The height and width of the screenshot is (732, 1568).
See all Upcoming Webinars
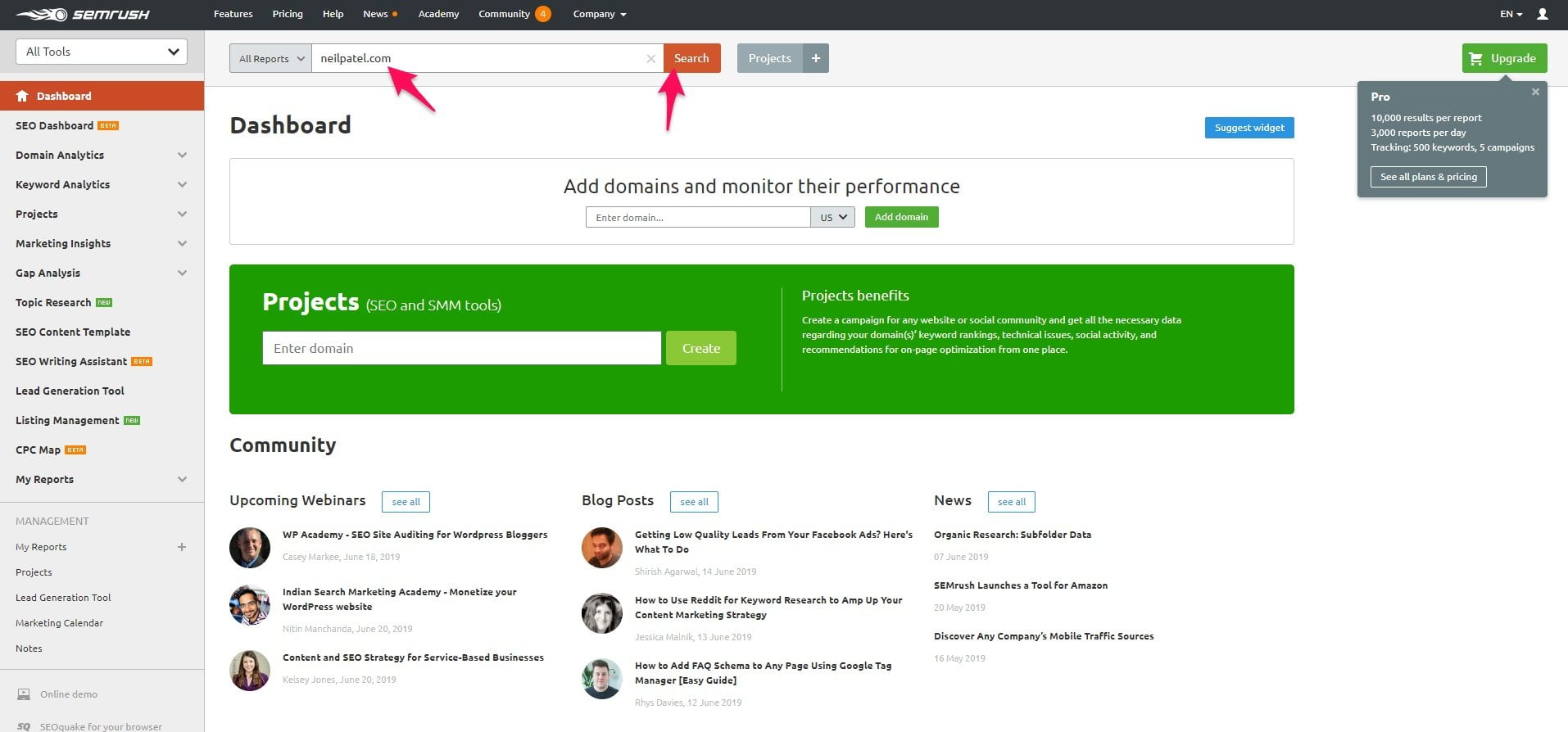pos(406,502)
